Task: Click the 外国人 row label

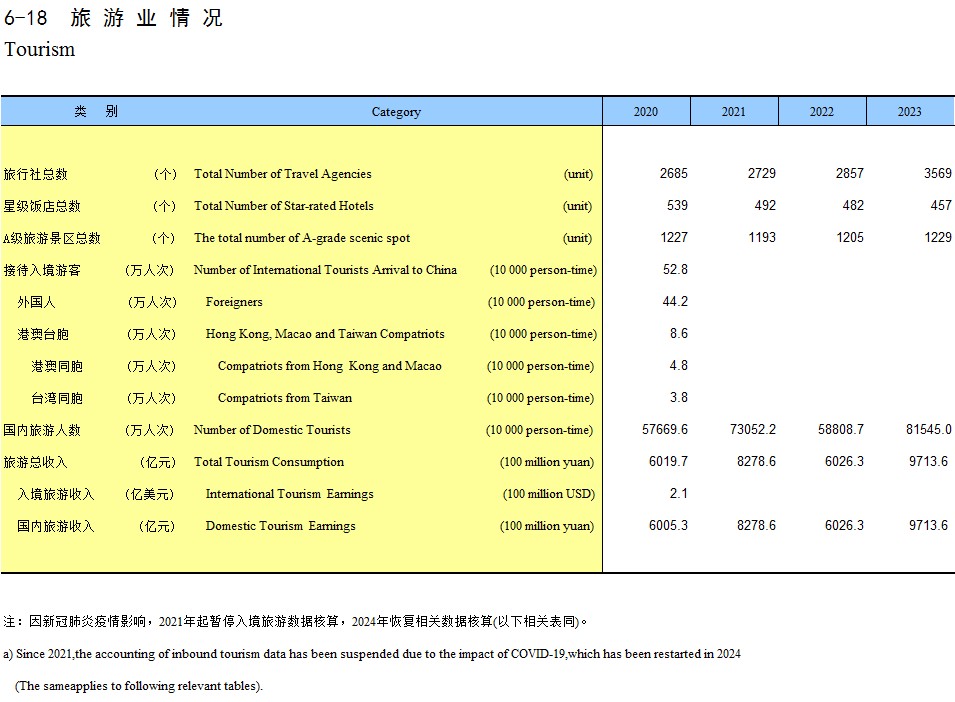Action: (36, 302)
